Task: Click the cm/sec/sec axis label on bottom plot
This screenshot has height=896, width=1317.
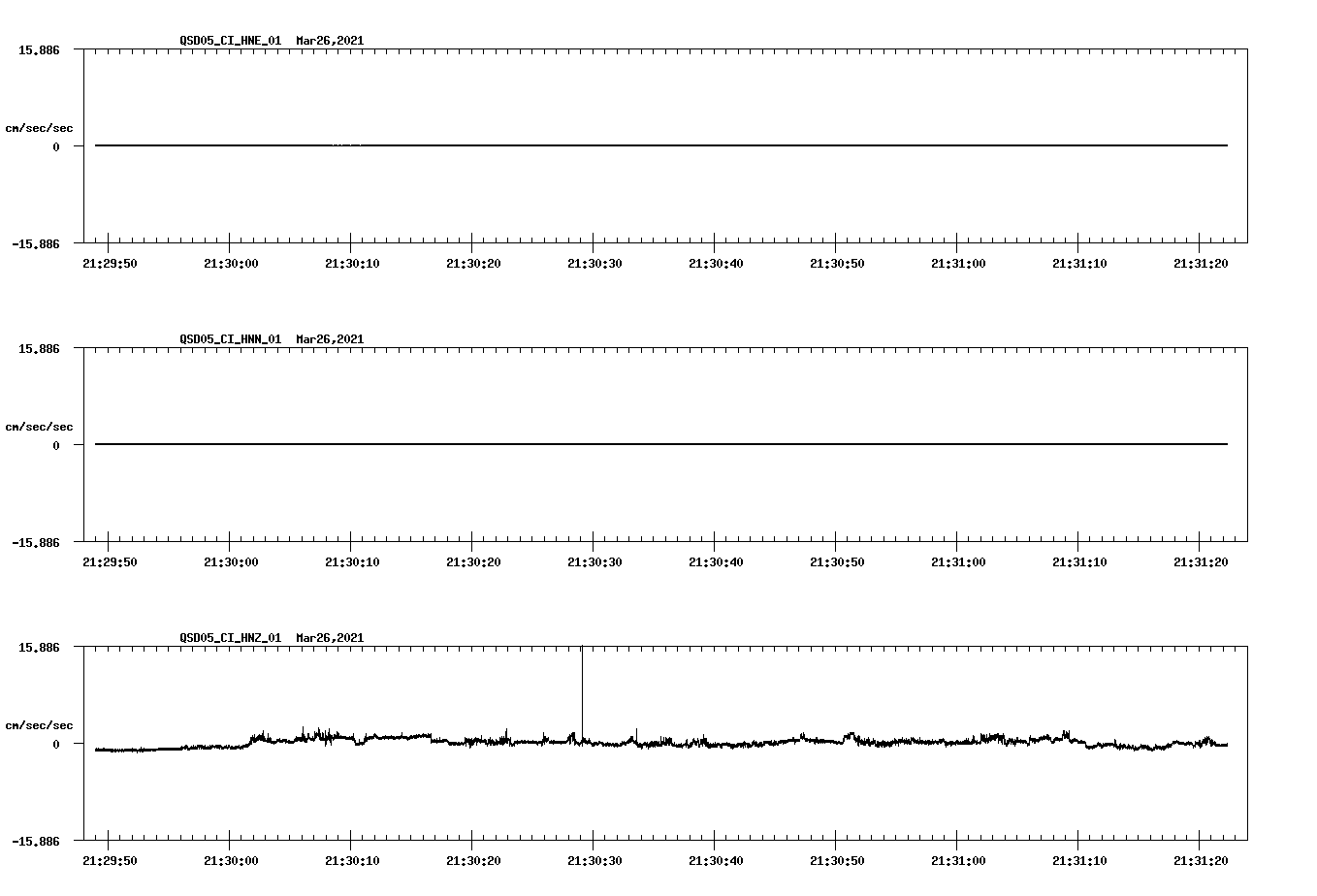Action: [40, 724]
